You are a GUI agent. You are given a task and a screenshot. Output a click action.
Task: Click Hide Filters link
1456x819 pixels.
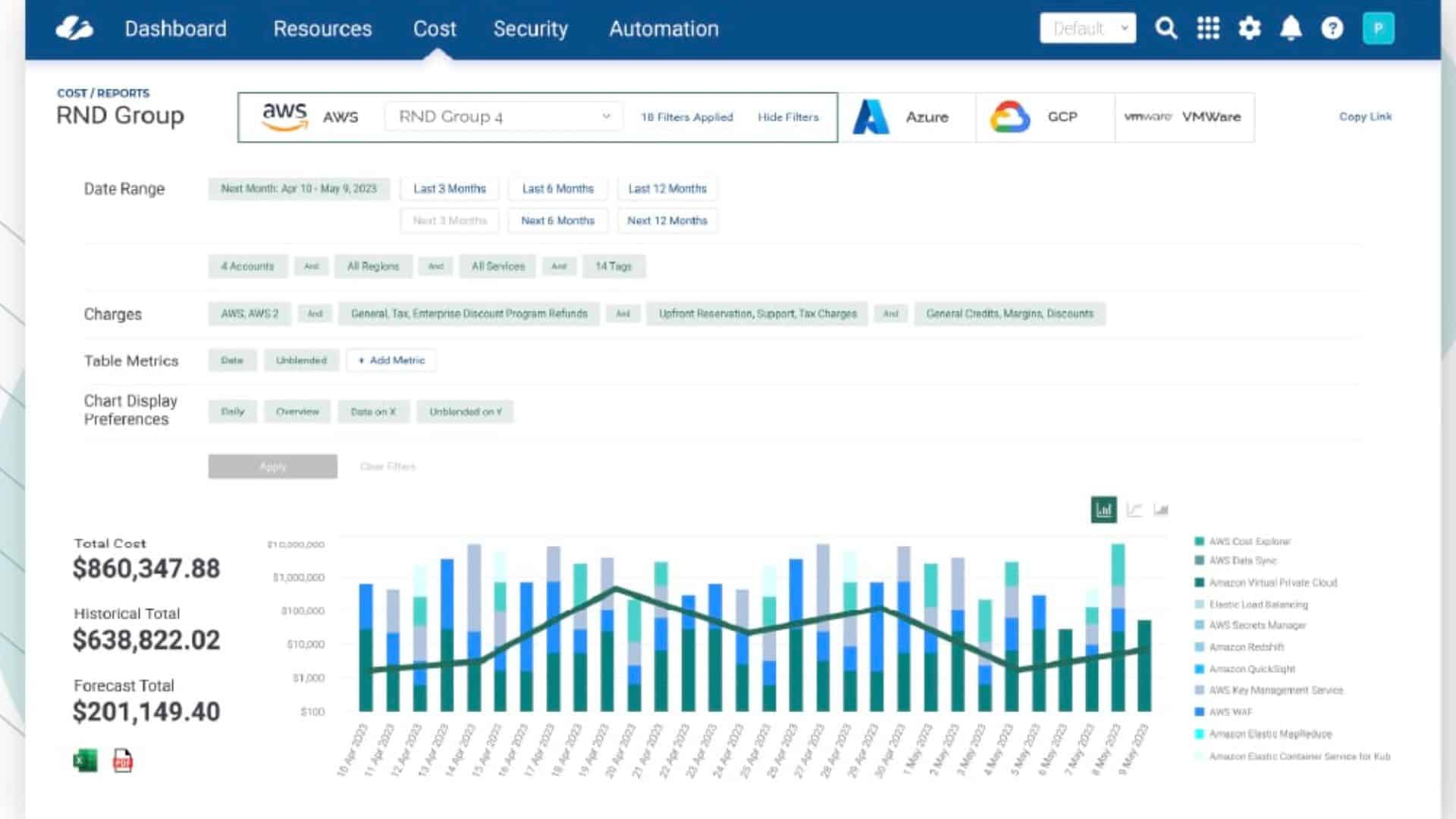click(x=788, y=117)
